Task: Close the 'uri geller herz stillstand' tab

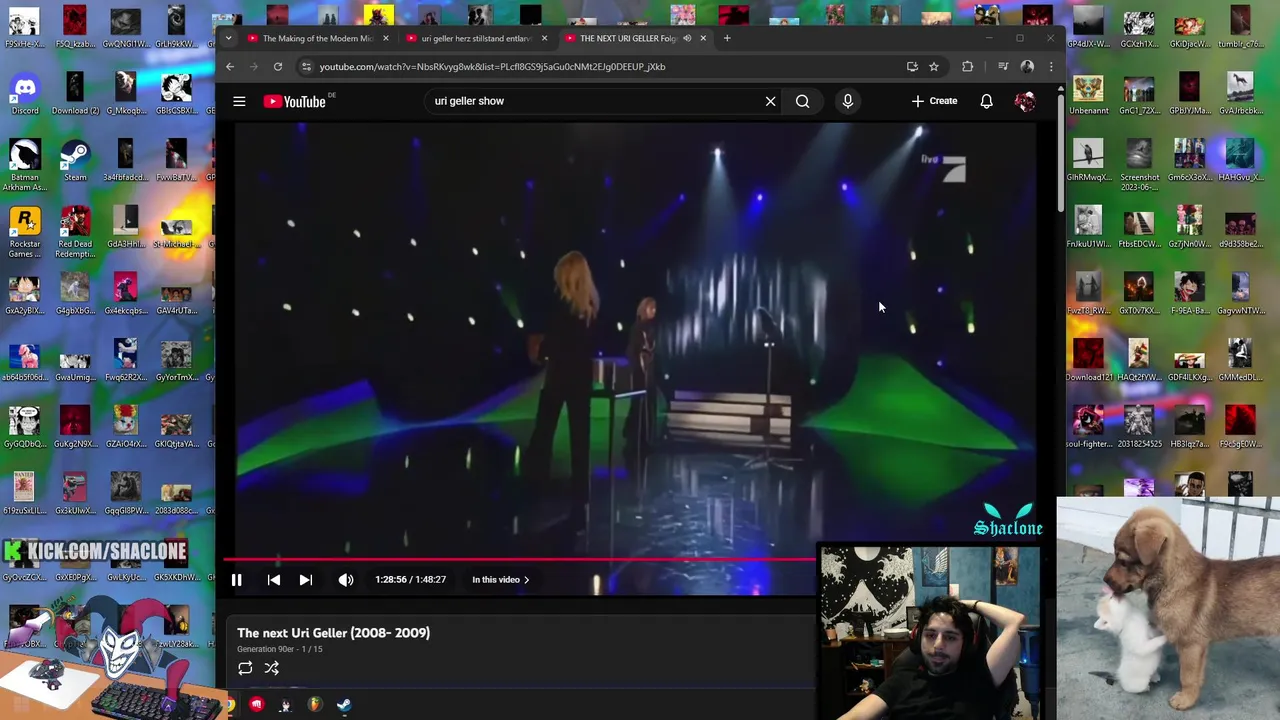Action: click(x=544, y=38)
